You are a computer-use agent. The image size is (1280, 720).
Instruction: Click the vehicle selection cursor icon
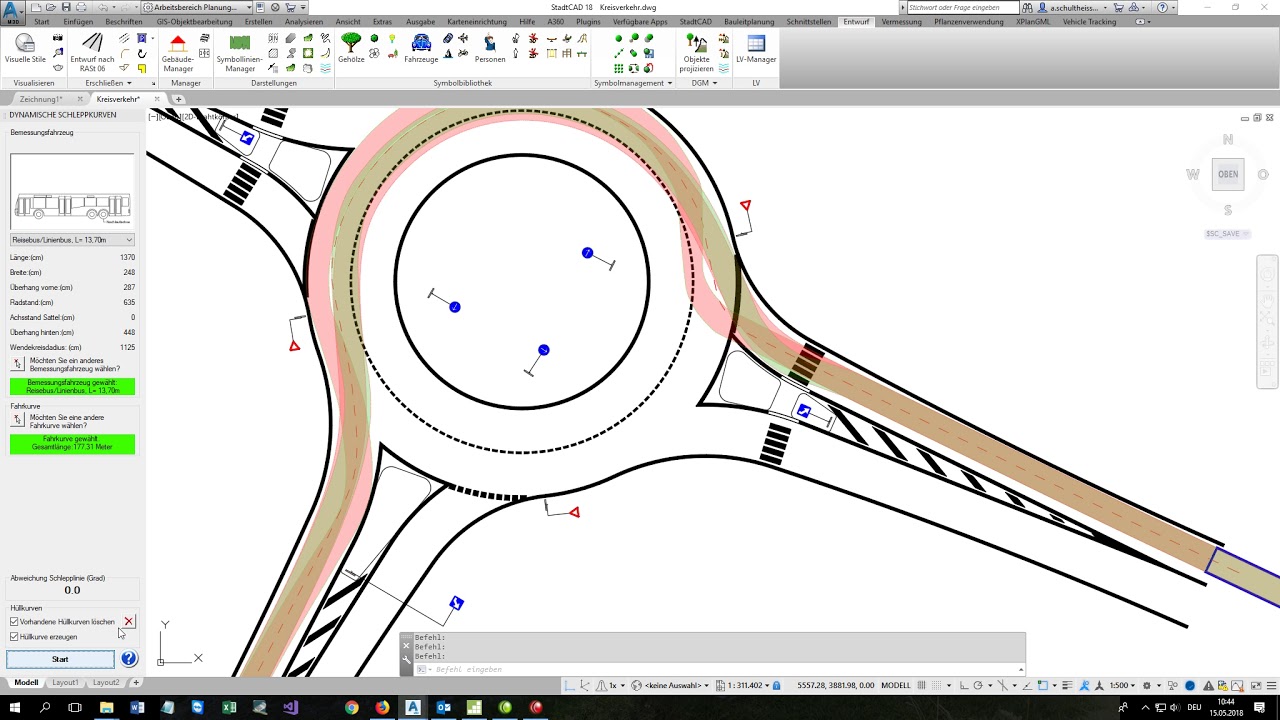[18, 364]
